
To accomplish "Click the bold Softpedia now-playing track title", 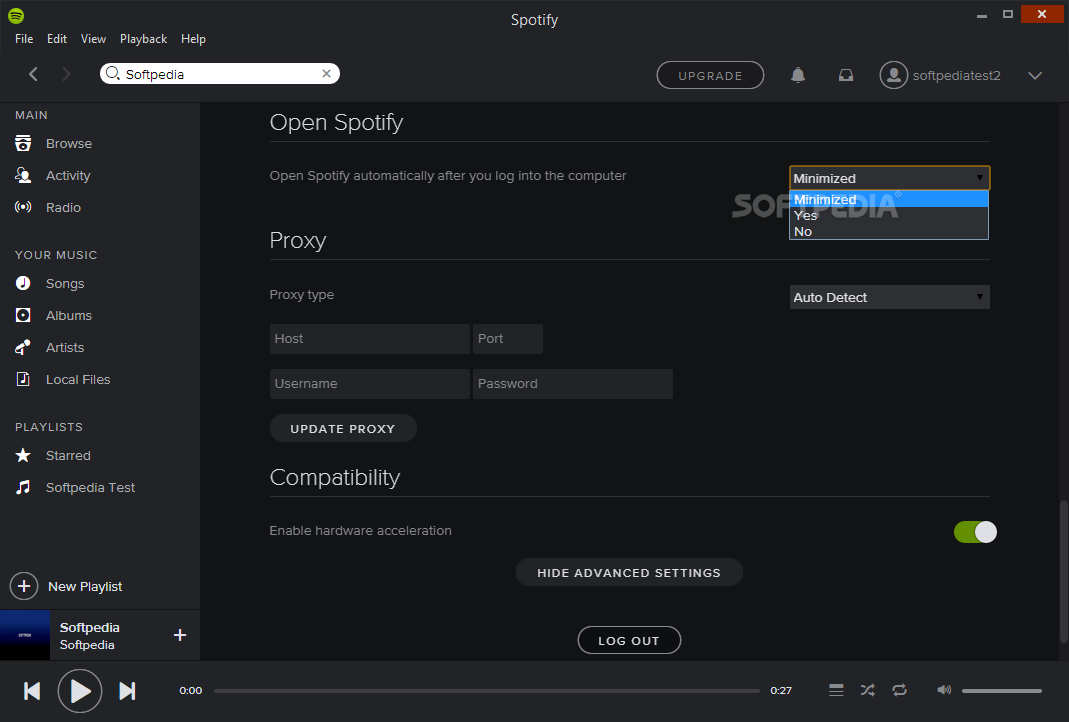I will [89, 627].
